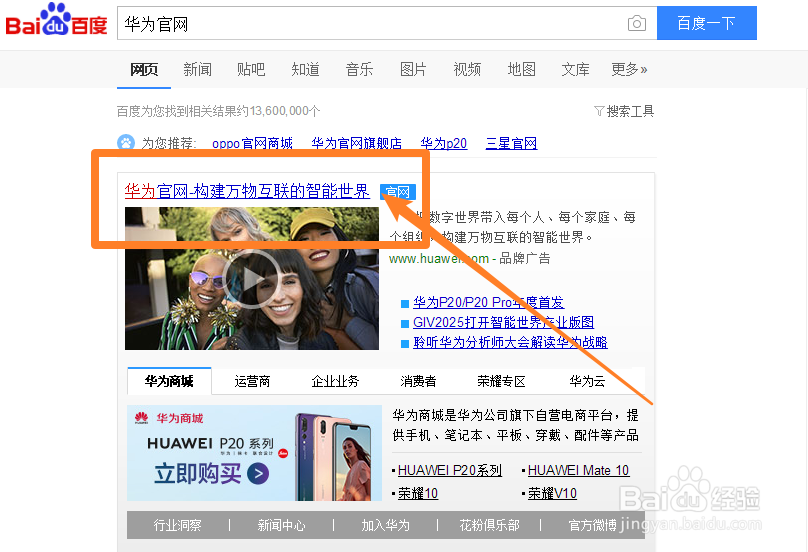
Task: Click the HUAWEI P20 系列 banner image
Action: pyautogui.click(x=254, y=453)
